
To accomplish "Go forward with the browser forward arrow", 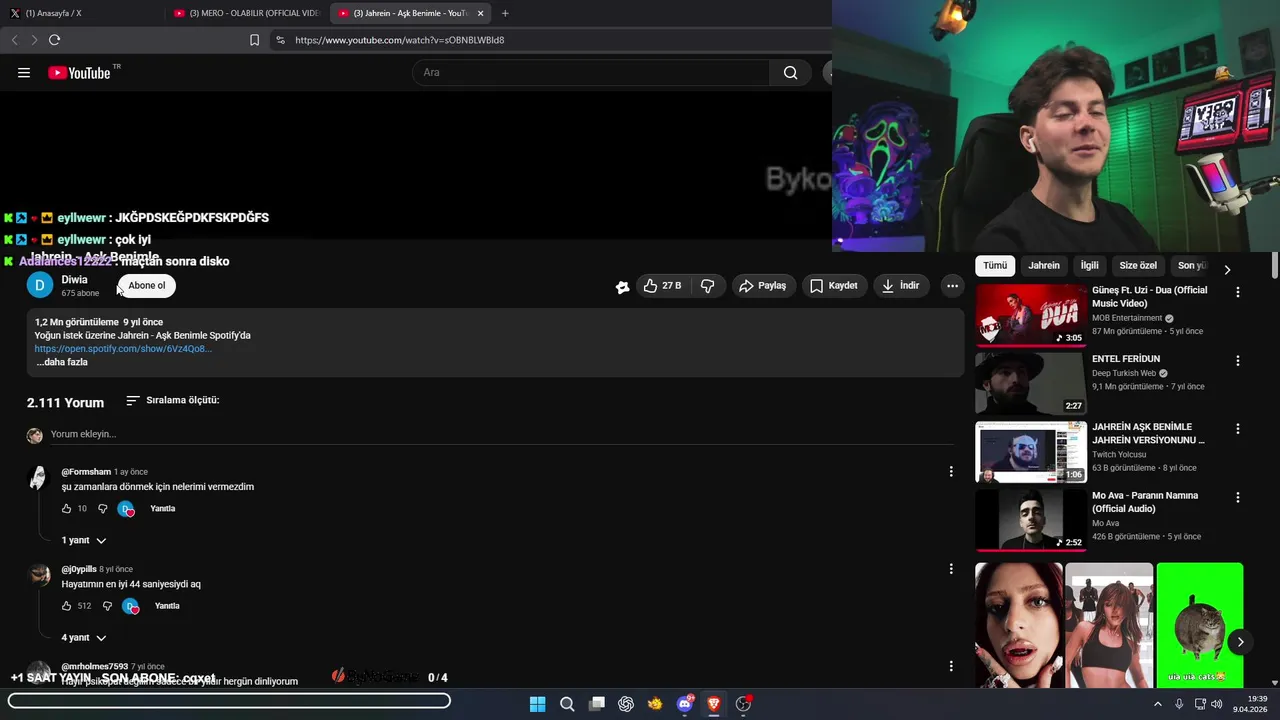I will 34,40.
